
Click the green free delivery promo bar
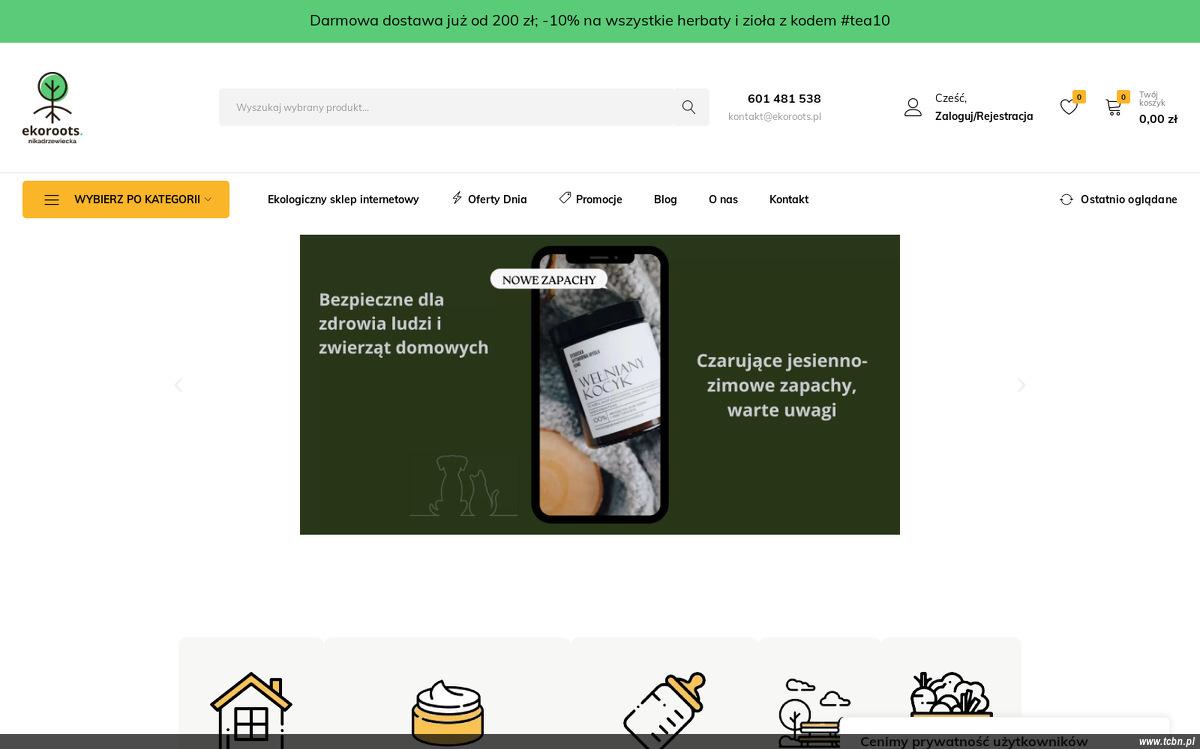pyautogui.click(x=600, y=21)
